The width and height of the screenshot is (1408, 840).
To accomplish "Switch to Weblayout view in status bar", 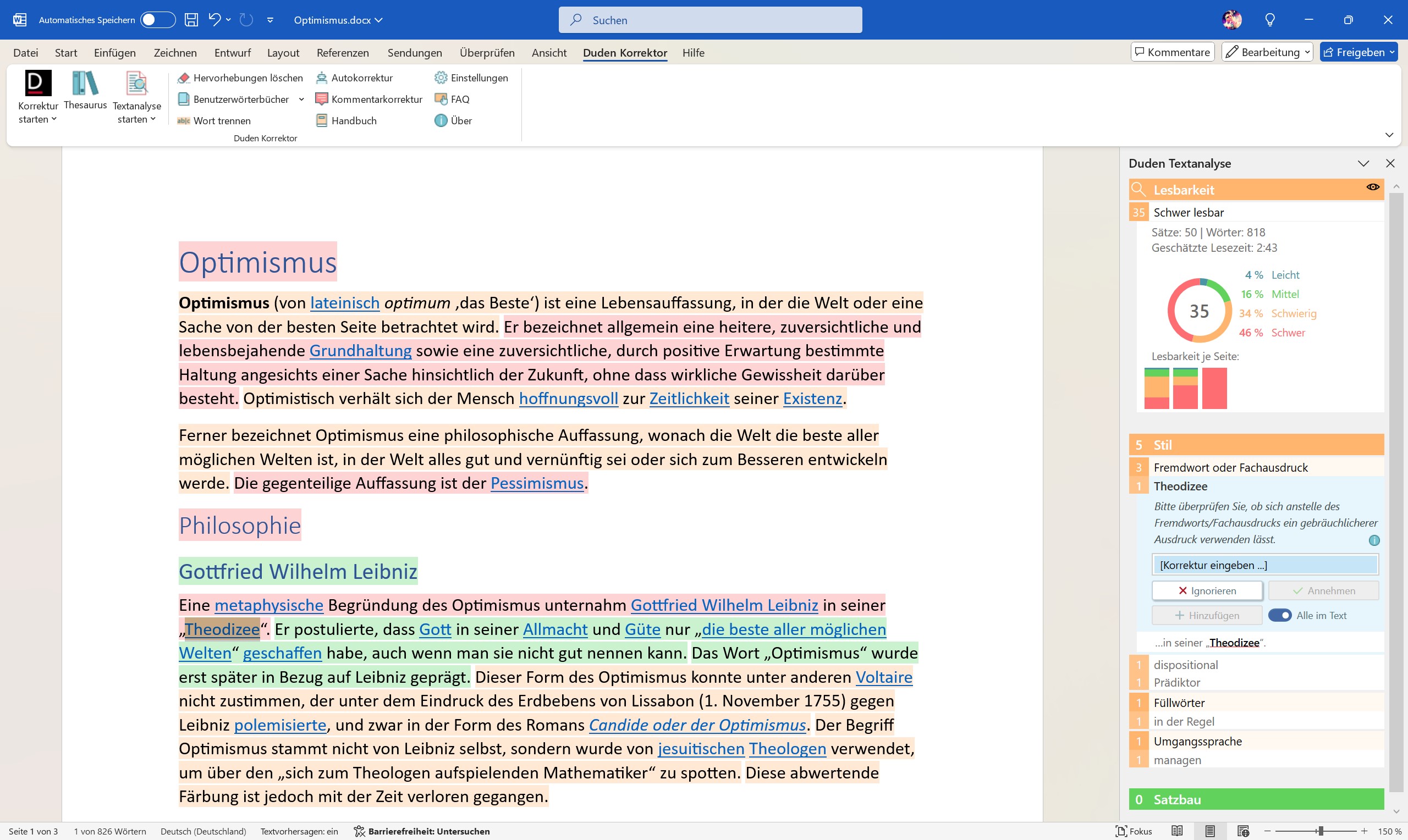I will click(1244, 832).
